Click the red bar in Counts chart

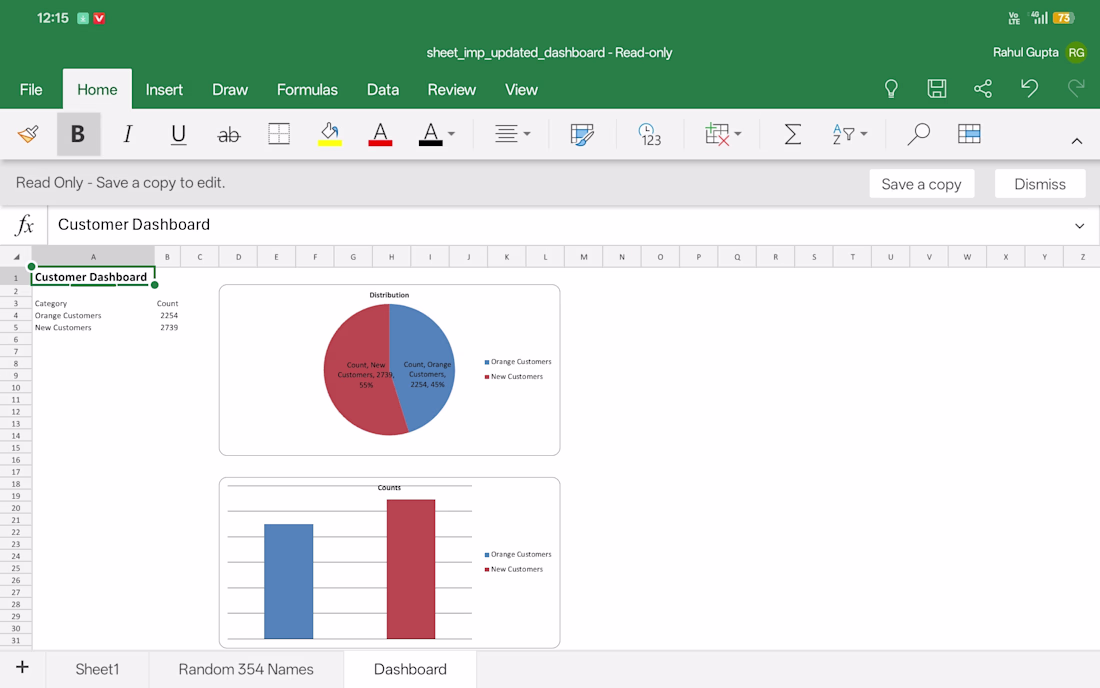click(410, 569)
